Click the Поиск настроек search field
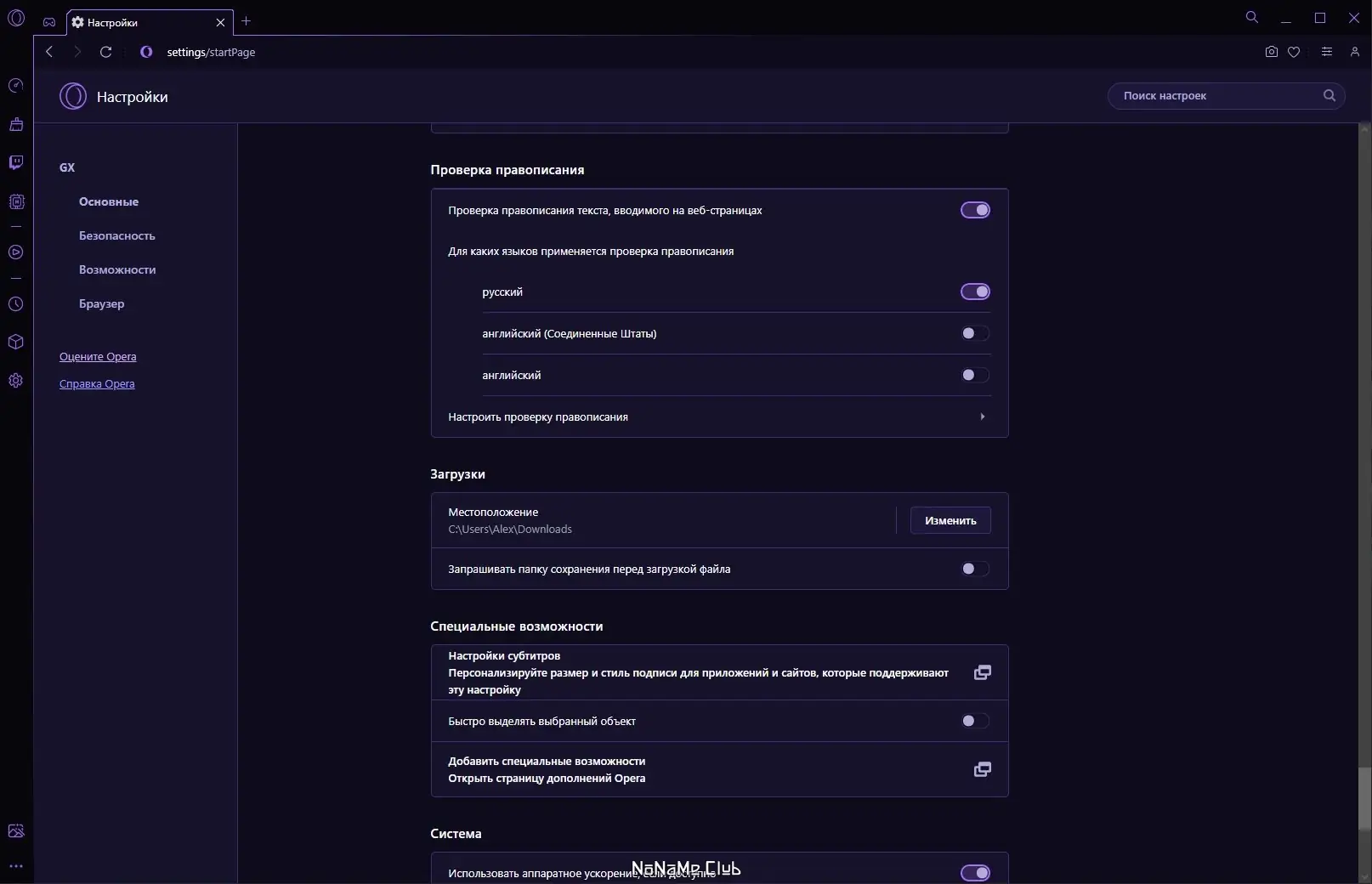Image resolution: width=1372 pixels, height=884 pixels. pyautogui.click(x=1216, y=96)
